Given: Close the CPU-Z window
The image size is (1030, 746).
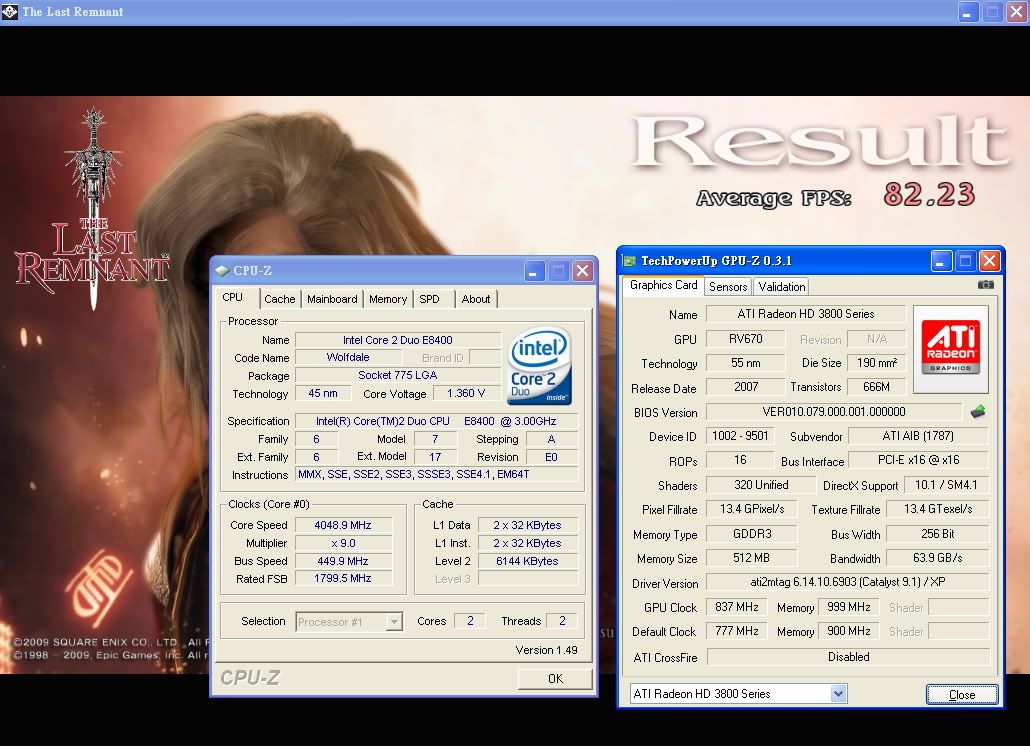Looking at the screenshot, I should click(583, 271).
